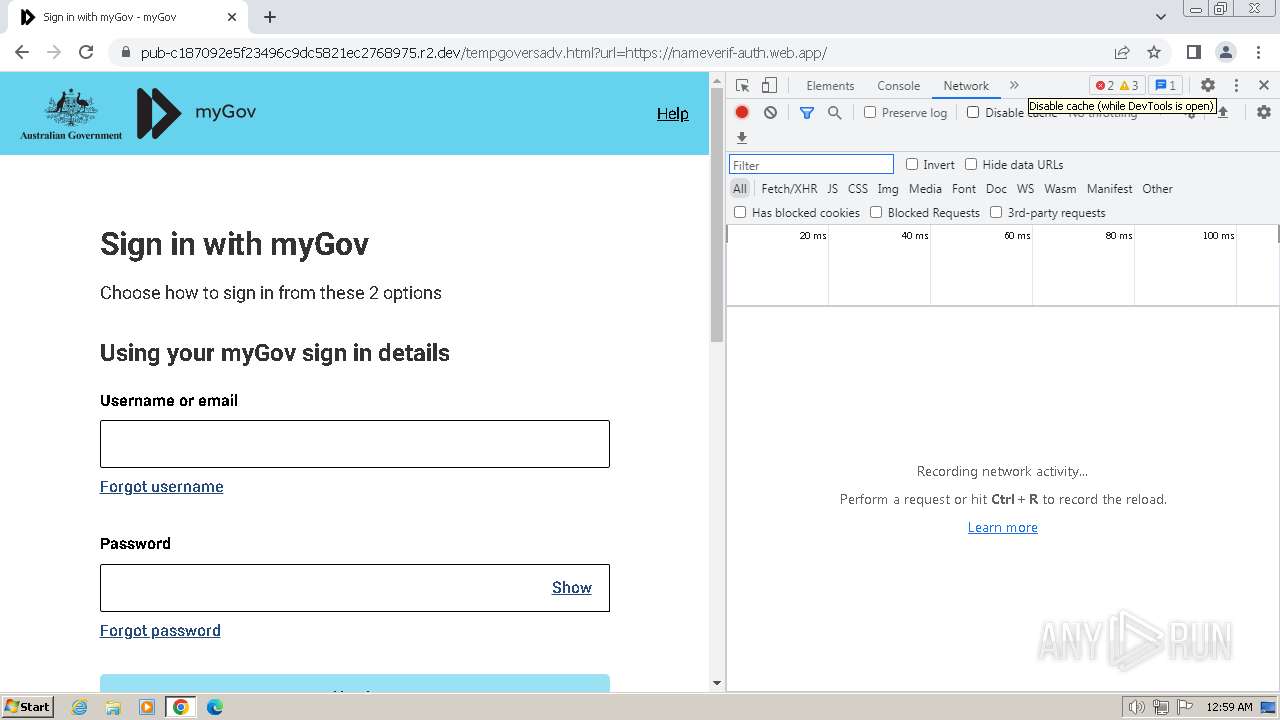
Task: Filter requests by Img type
Action: click(x=888, y=189)
